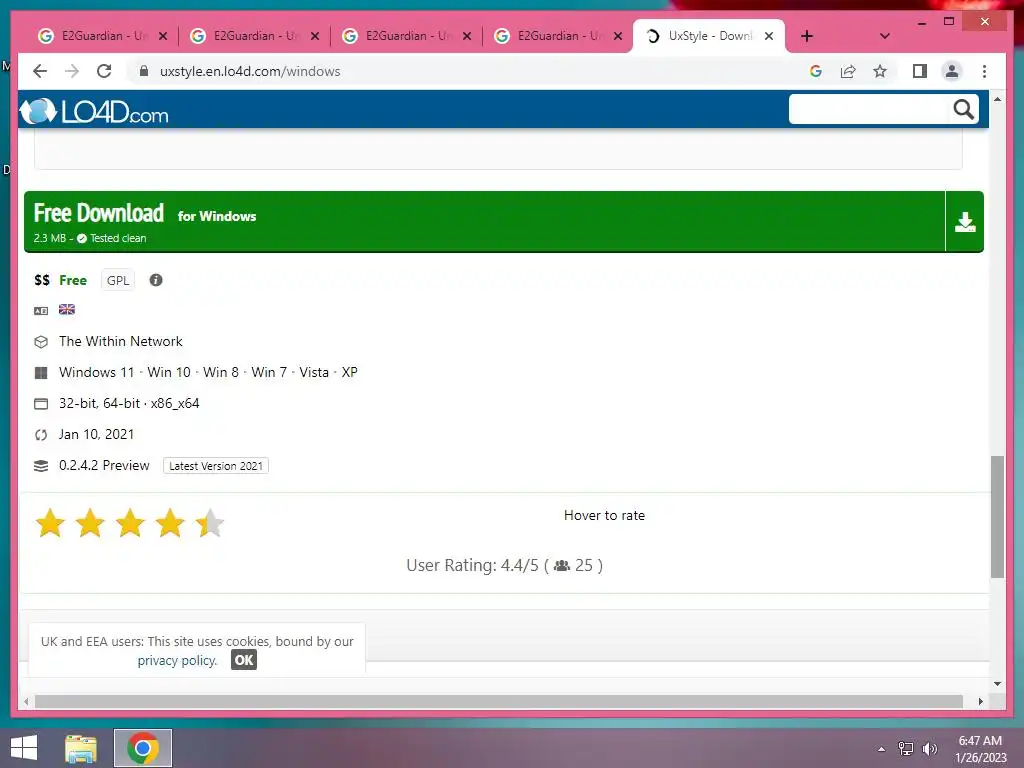Click the Windows 11 compatibility text
This screenshot has width=1024, height=768.
(x=96, y=372)
